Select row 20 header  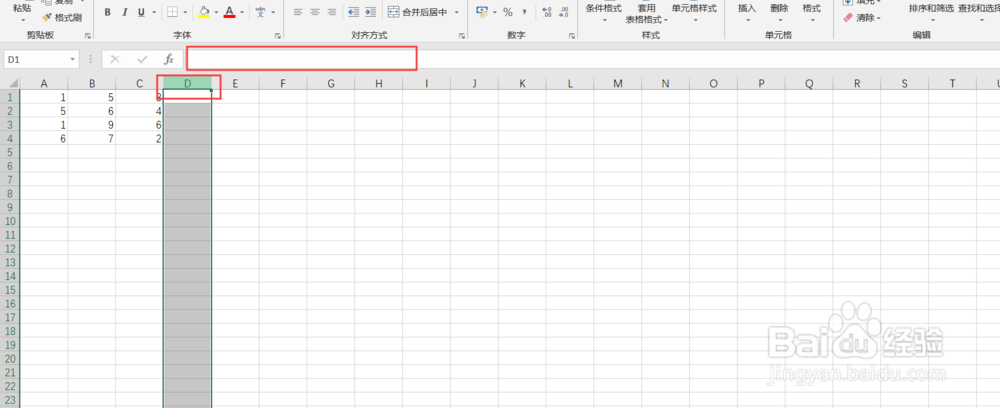click(x=10, y=358)
